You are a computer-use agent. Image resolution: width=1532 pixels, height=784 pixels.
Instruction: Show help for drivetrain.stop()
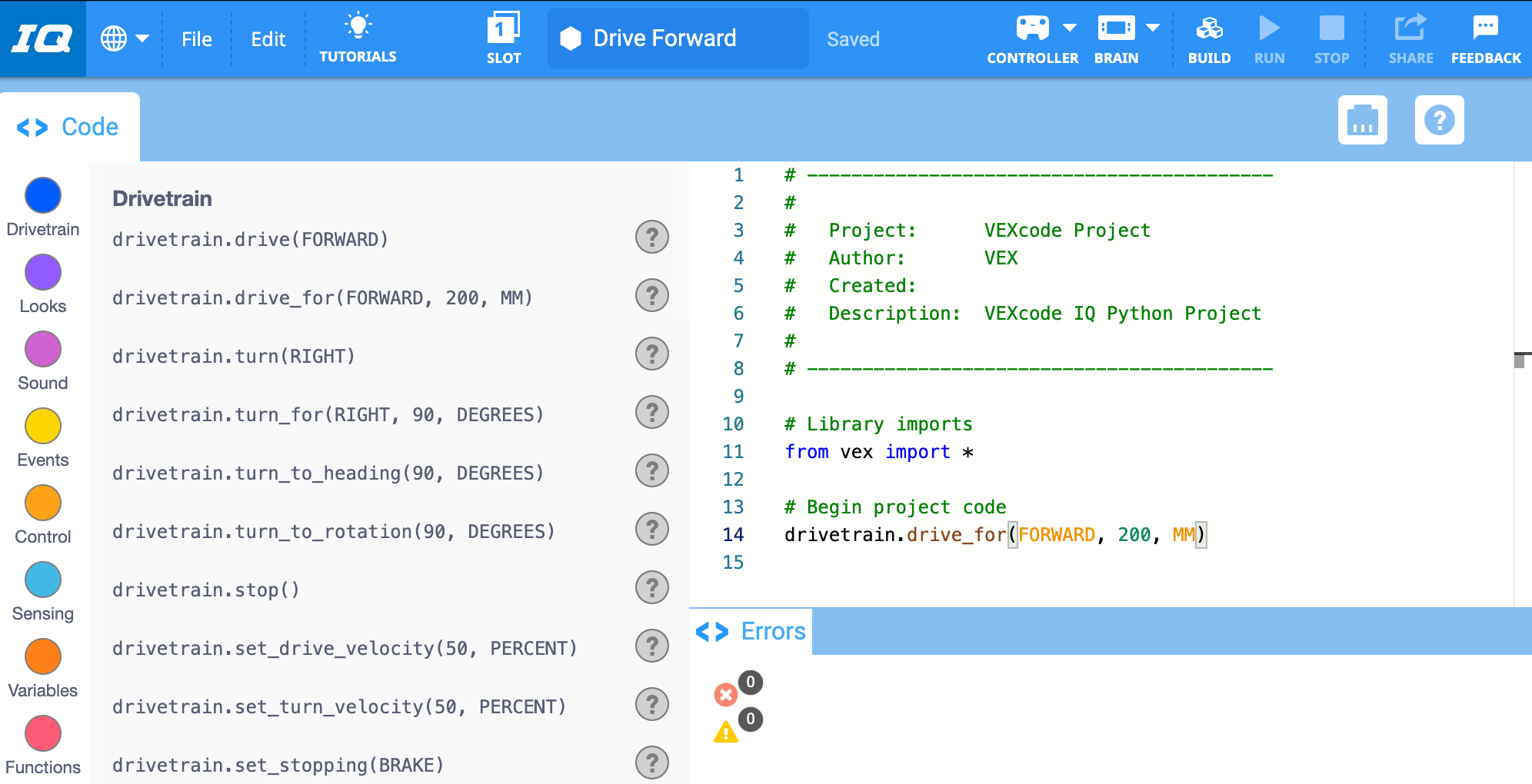tap(652, 587)
